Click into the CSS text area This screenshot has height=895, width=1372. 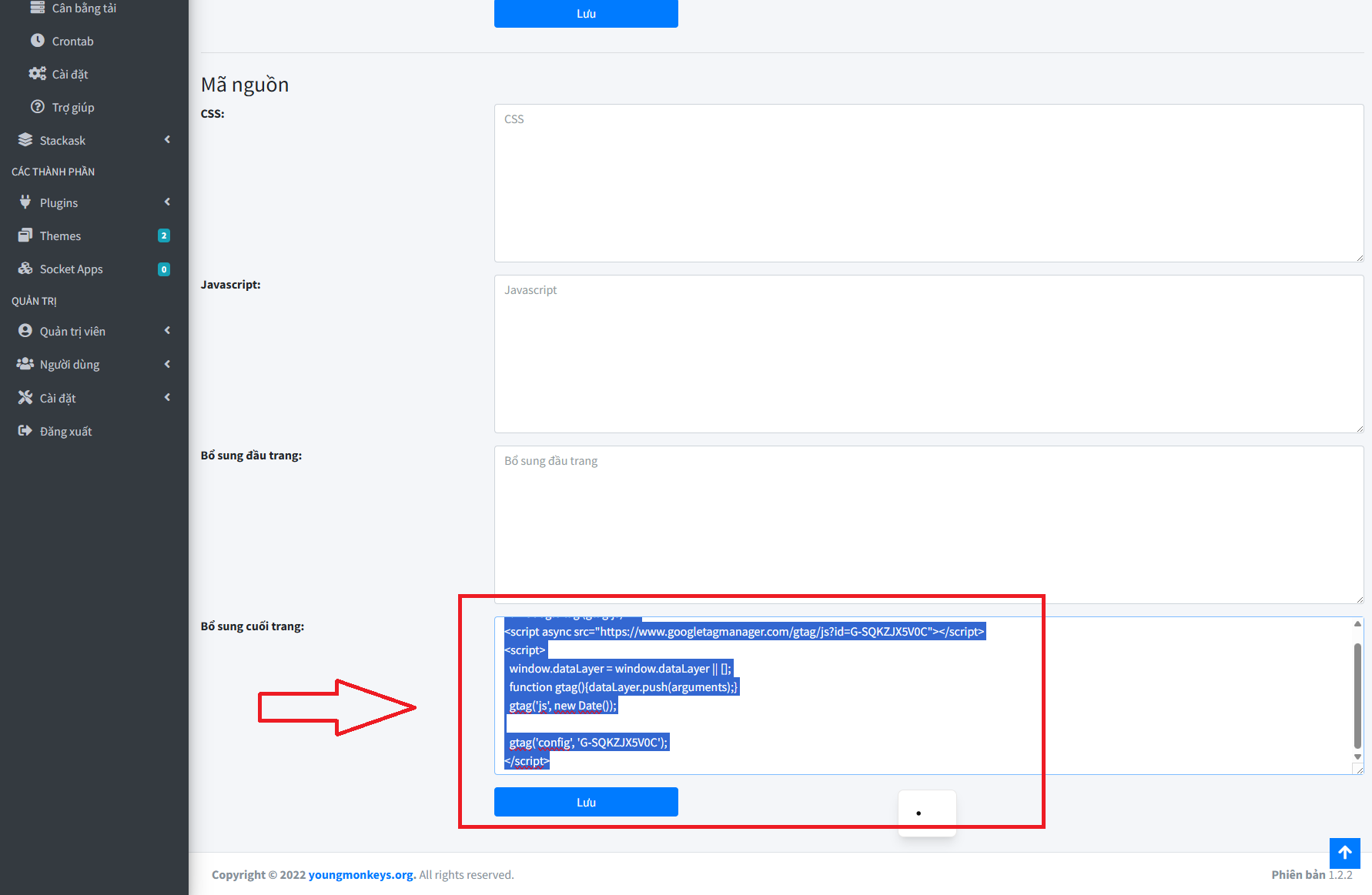(x=929, y=183)
